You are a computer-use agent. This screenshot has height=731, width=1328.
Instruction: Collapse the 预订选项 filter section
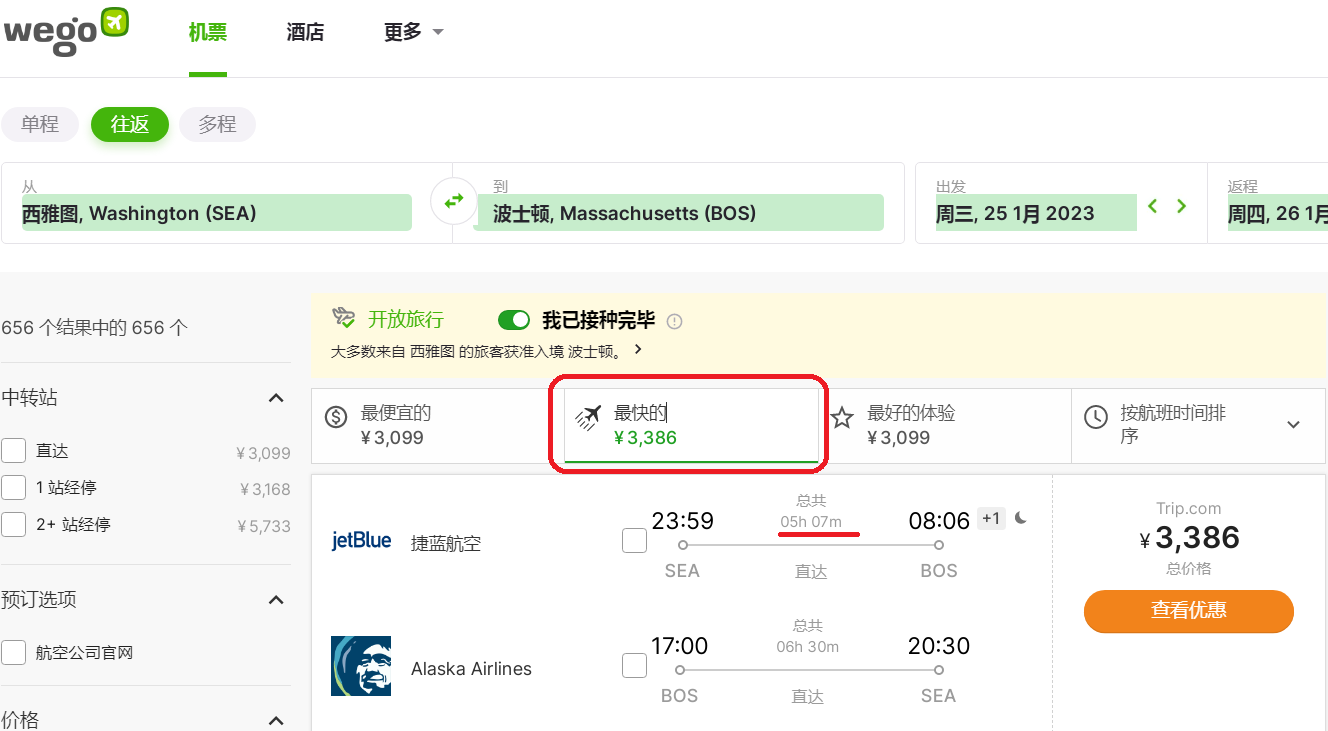[x=277, y=600]
